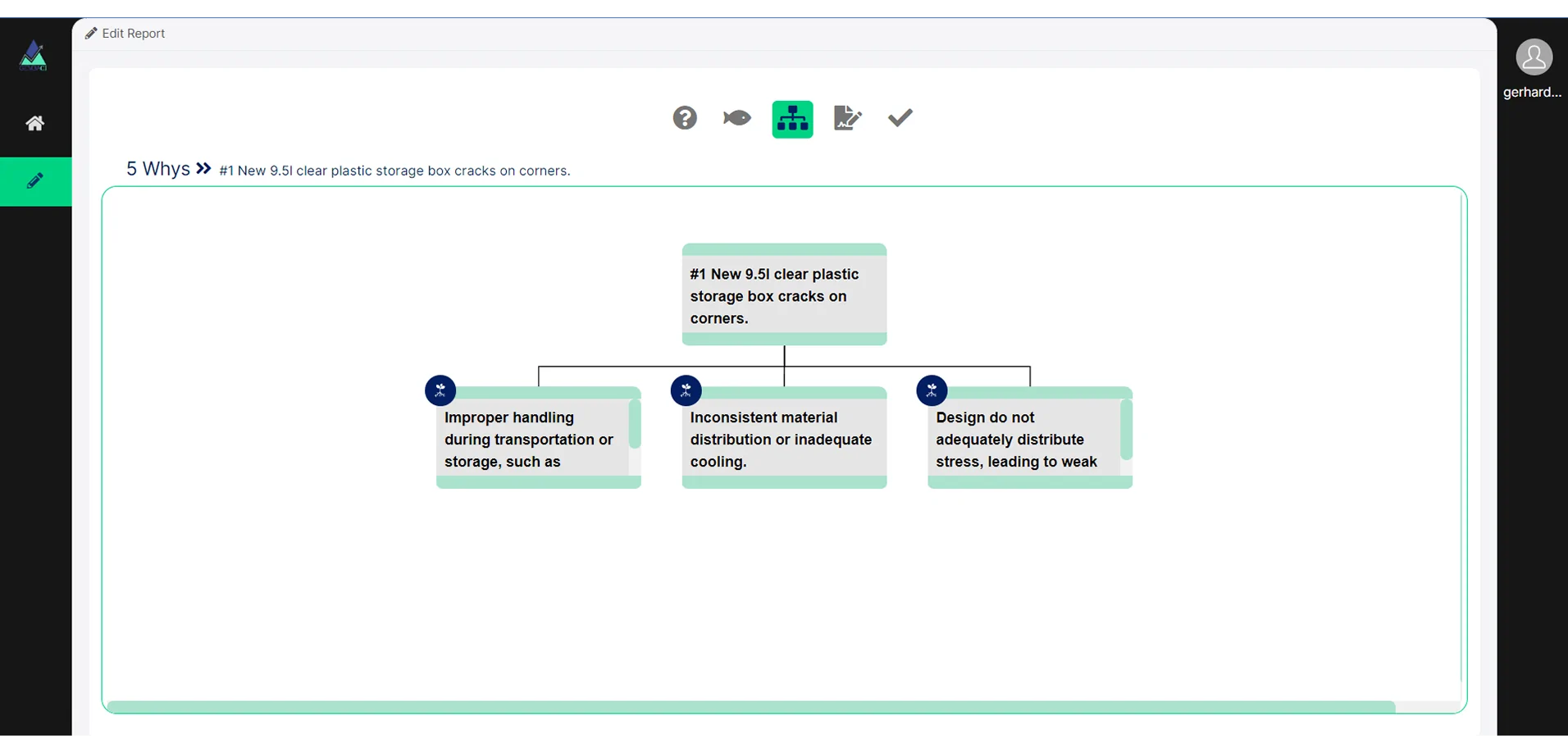The width and height of the screenshot is (1568, 752).
Task: Click the home icon in the sidebar
Action: coord(35,123)
